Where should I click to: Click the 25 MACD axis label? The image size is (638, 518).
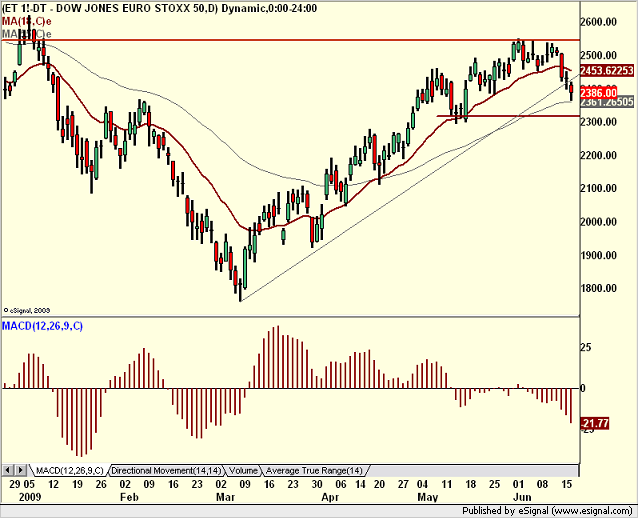[586, 348]
